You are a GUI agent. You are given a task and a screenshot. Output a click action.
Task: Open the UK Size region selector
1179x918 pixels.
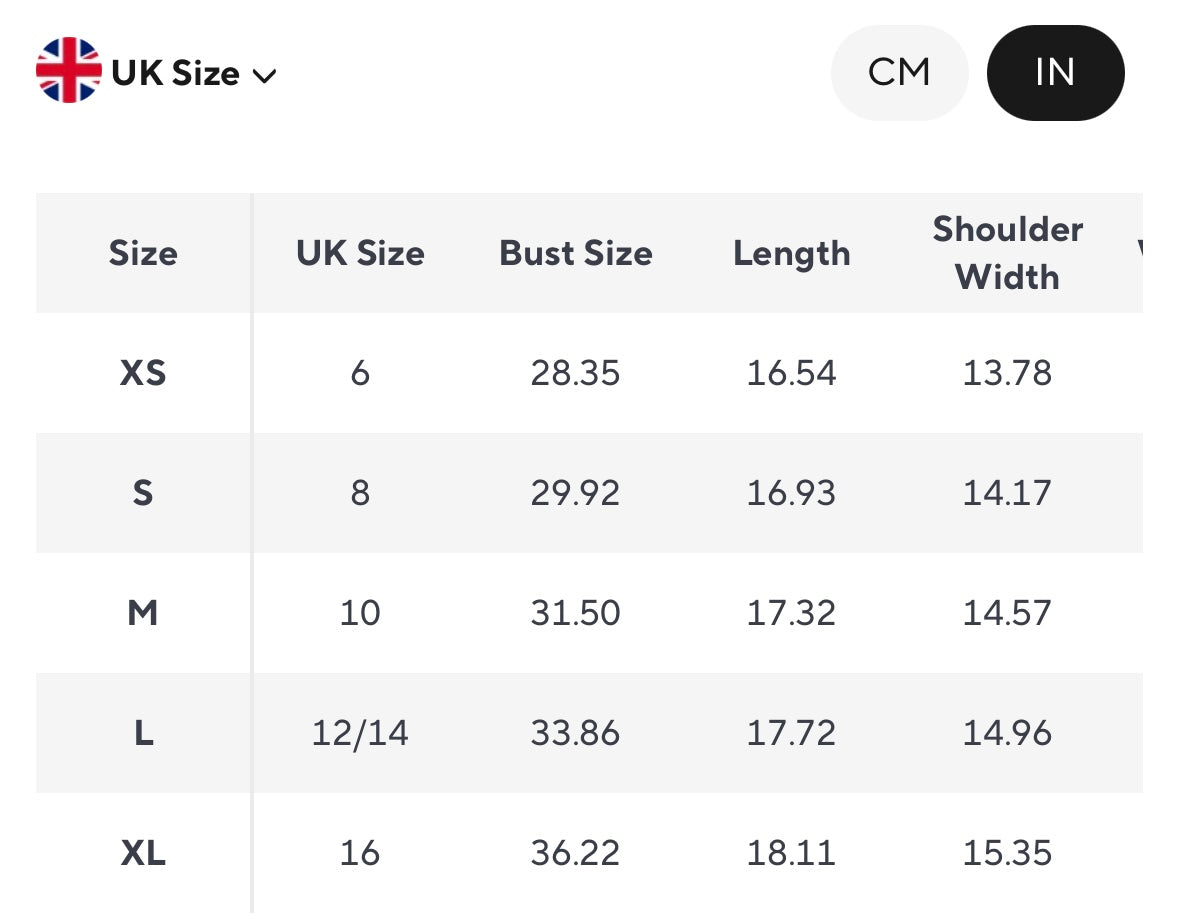point(176,73)
